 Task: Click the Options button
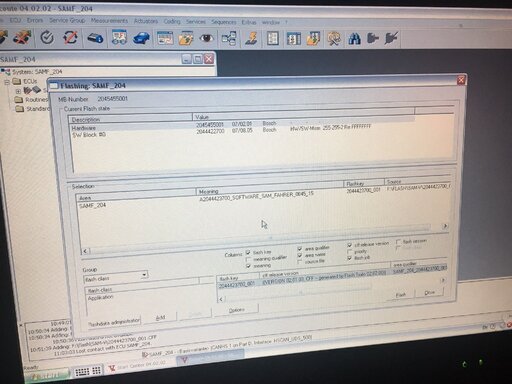coord(236,310)
